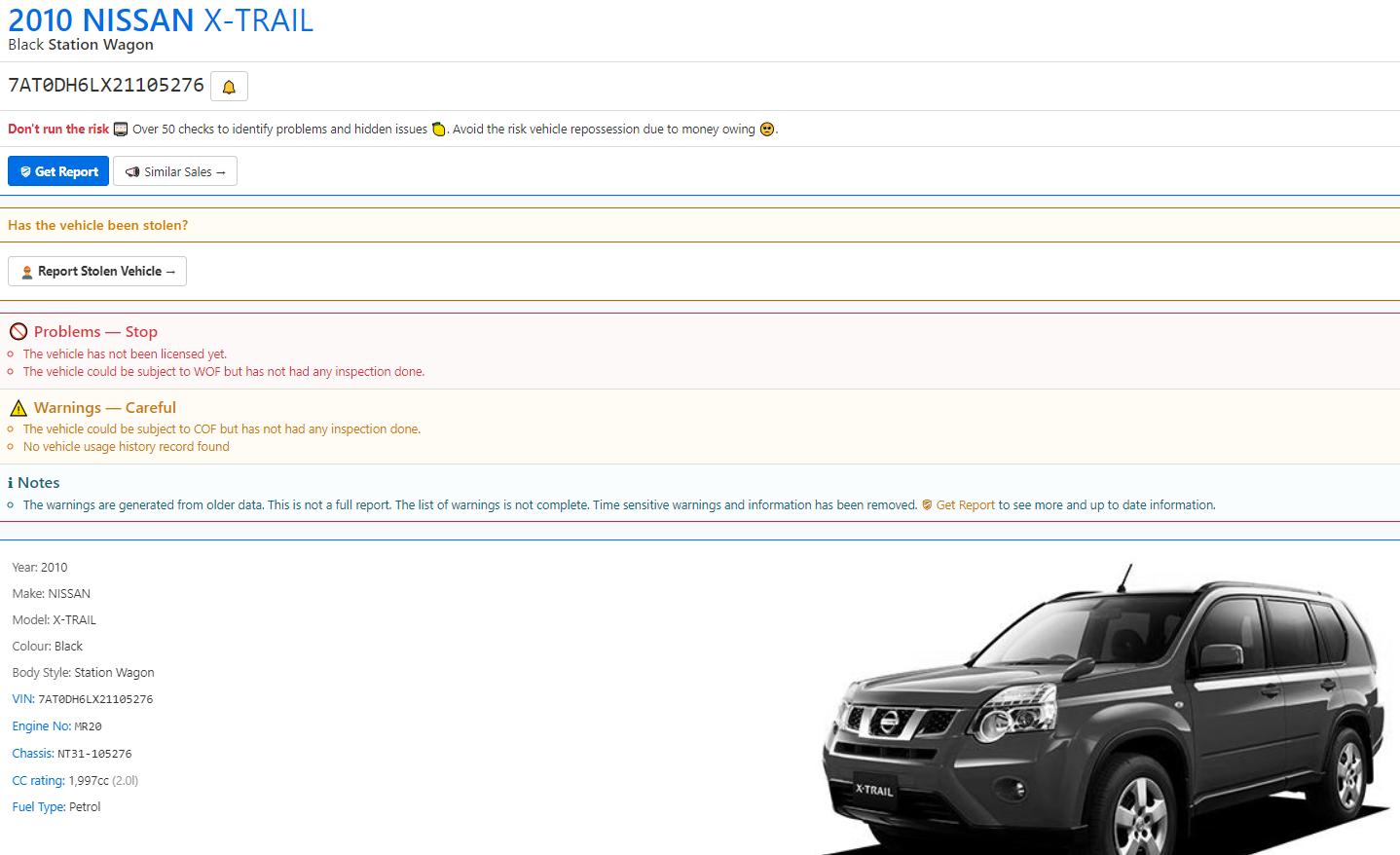Click the Engine No label link
Screen dimensions: 1400x855
[42, 726]
